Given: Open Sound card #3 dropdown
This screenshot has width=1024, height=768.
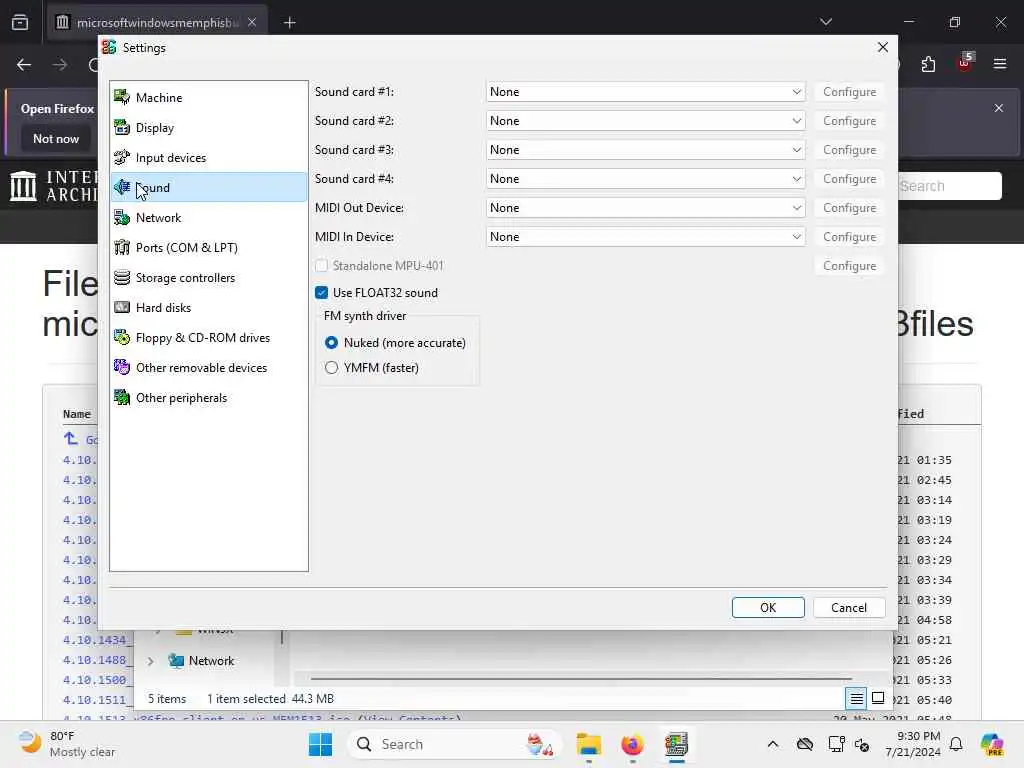Looking at the screenshot, I should point(645,150).
